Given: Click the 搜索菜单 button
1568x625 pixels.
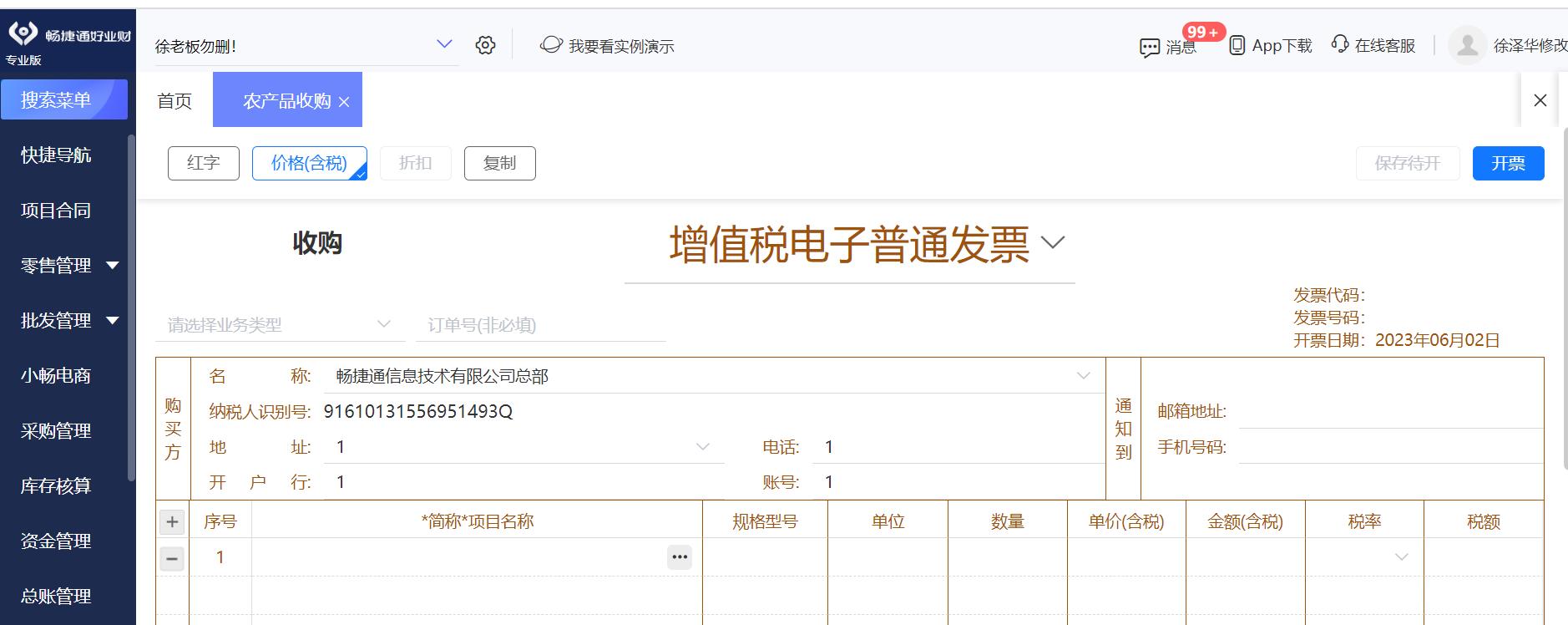Looking at the screenshot, I should [x=64, y=99].
